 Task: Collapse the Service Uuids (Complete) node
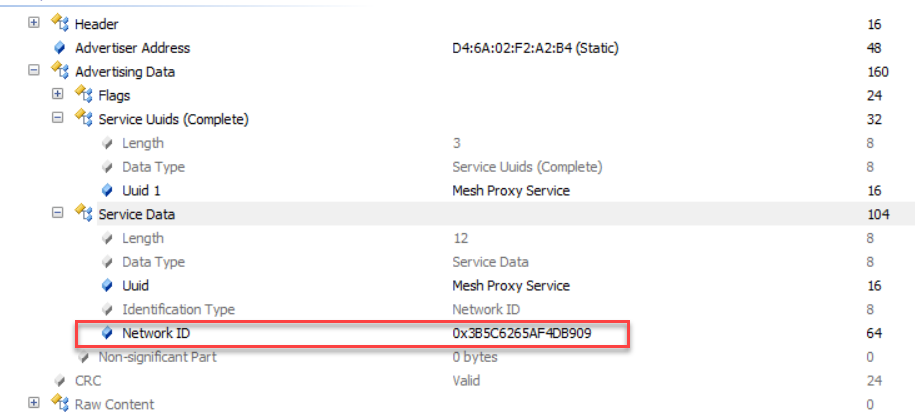coord(57,119)
